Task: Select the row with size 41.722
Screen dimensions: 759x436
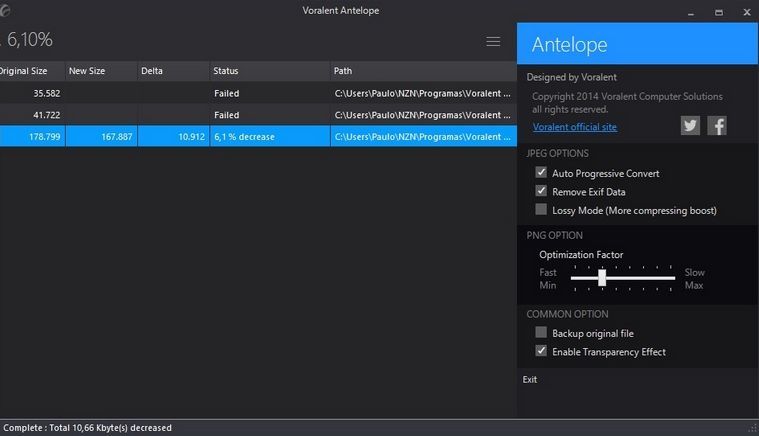Action: click(258, 115)
